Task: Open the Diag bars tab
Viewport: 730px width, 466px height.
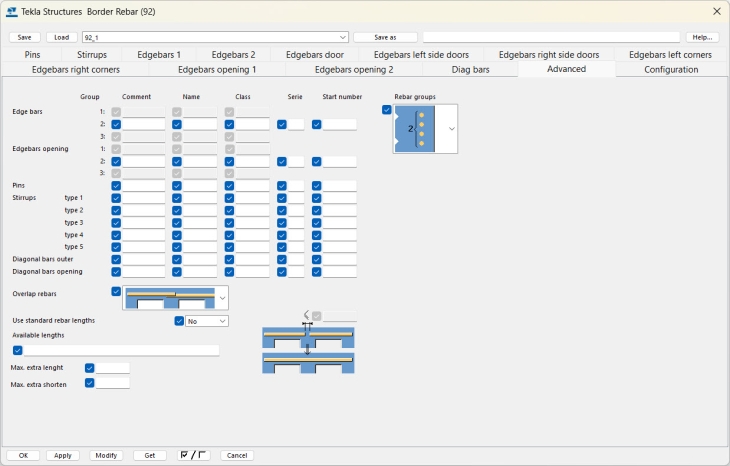Action: click(x=470, y=70)
